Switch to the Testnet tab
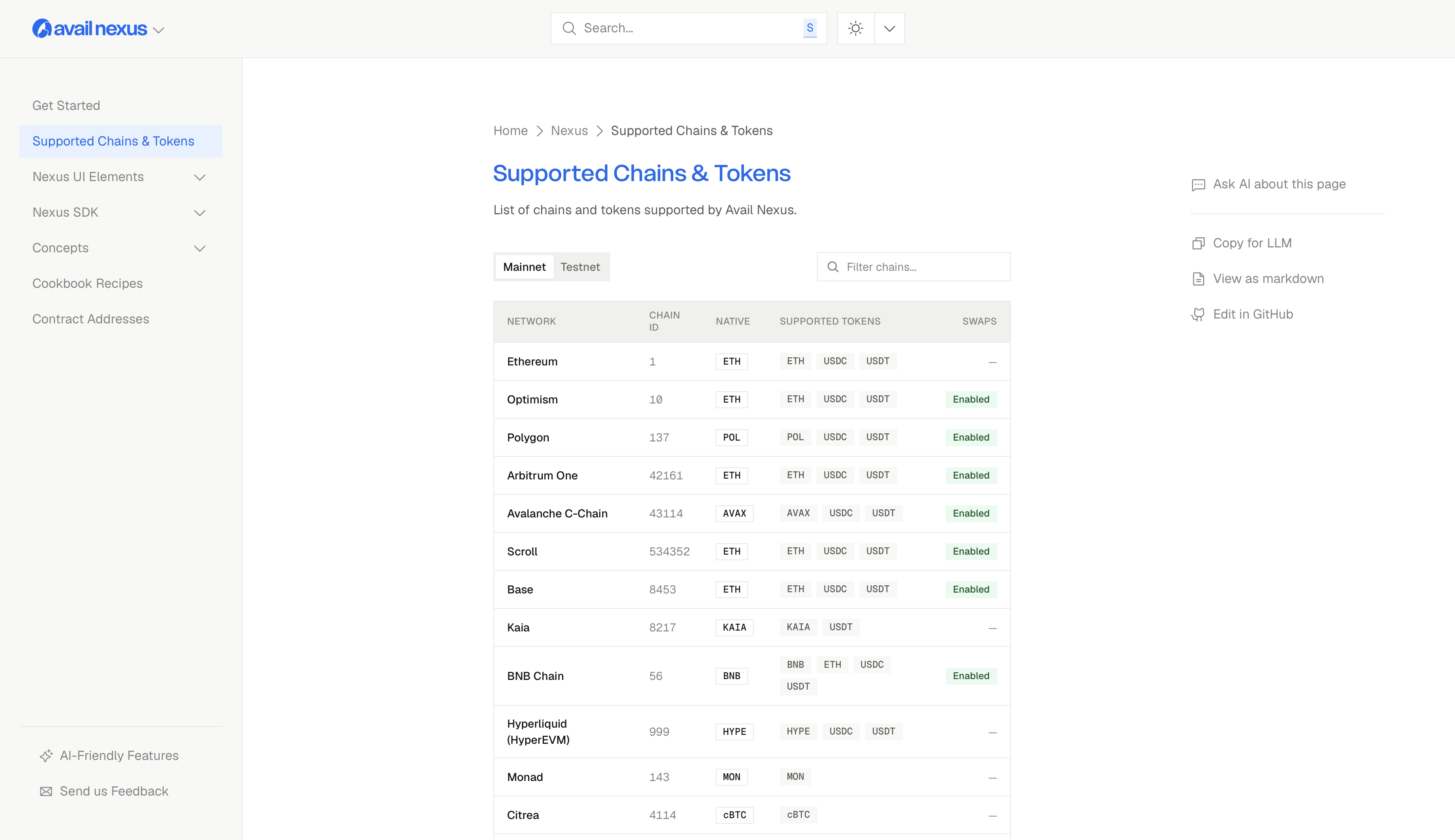The height and width of the screenshot is (840, 1455). click(580, 267)
